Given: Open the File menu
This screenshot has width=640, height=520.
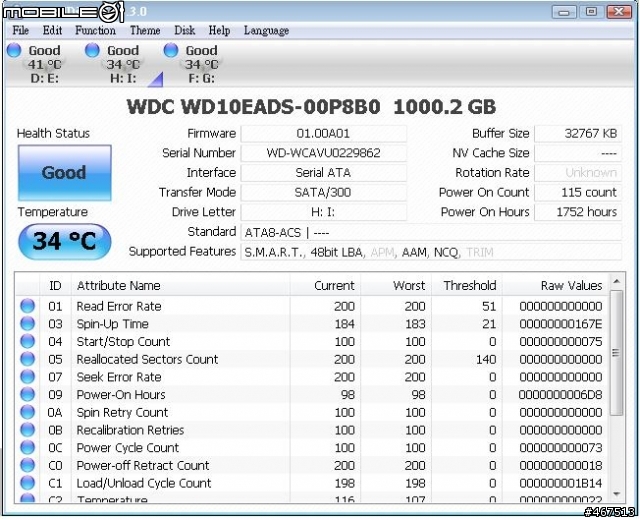Looking at the screenshot, I should (x=20, y=31).
